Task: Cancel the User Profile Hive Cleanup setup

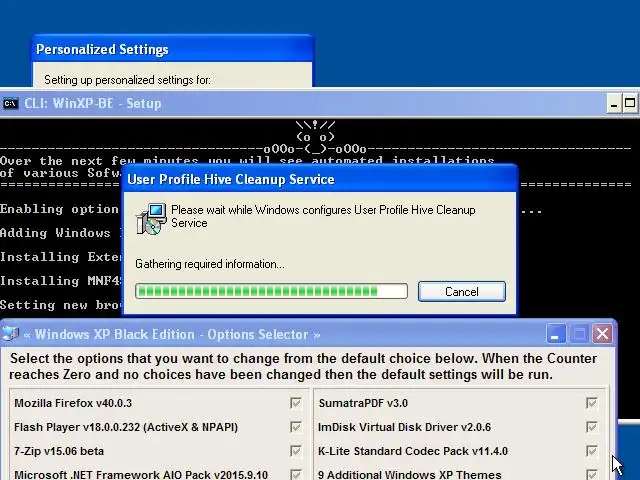Action: click(462, 291)
